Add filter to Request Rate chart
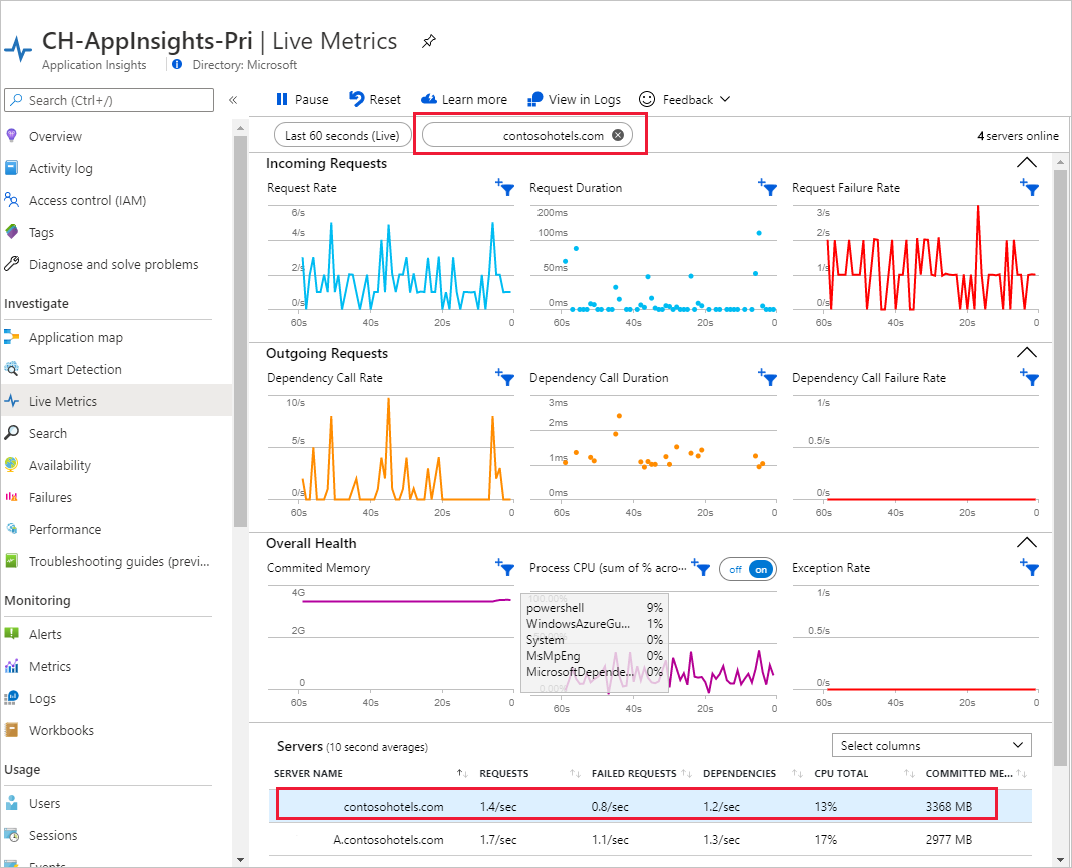Image resolution: width=1072 pixels, height=868 pixels. pos(504,188)
